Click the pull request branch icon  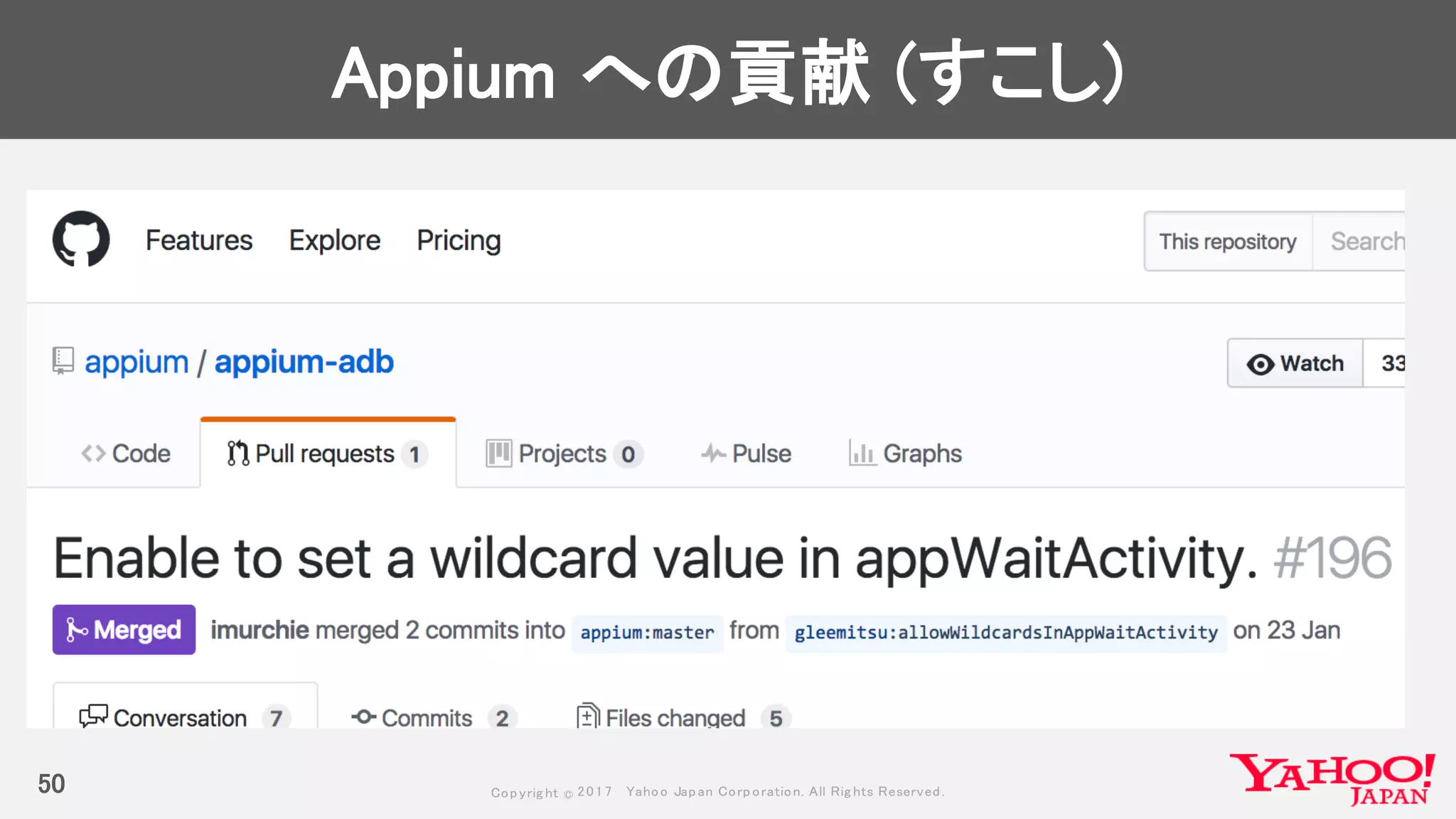238,454
